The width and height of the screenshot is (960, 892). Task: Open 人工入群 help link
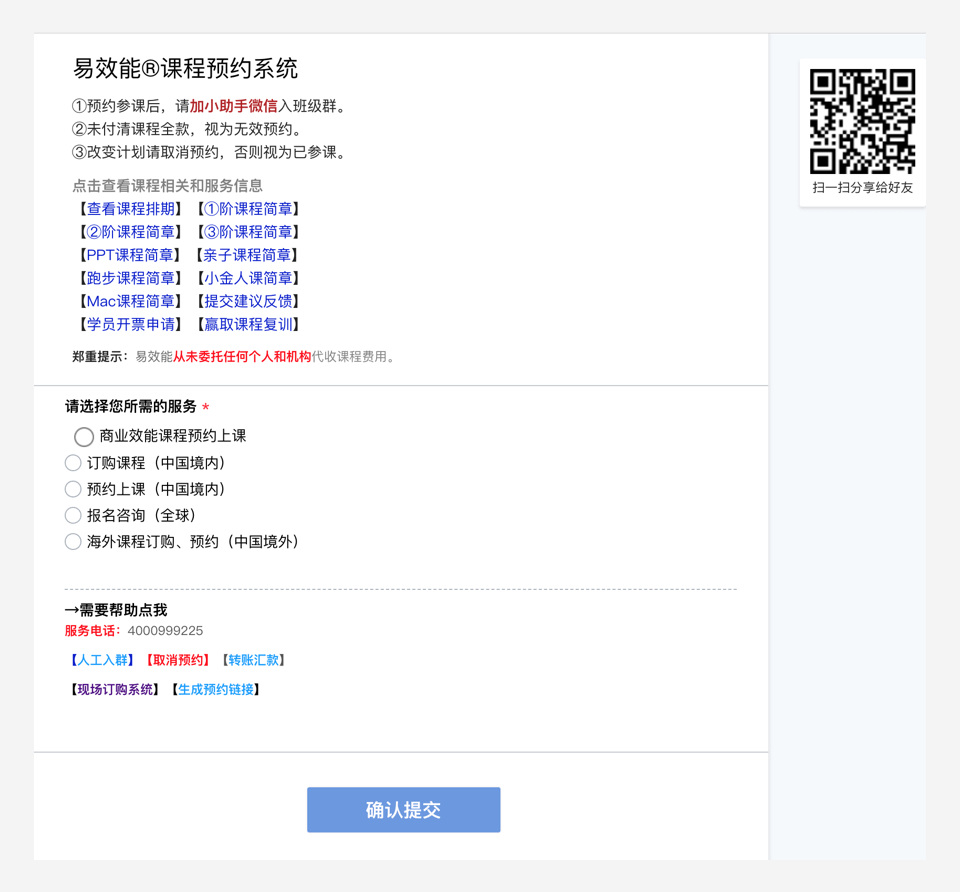[102, 660]
